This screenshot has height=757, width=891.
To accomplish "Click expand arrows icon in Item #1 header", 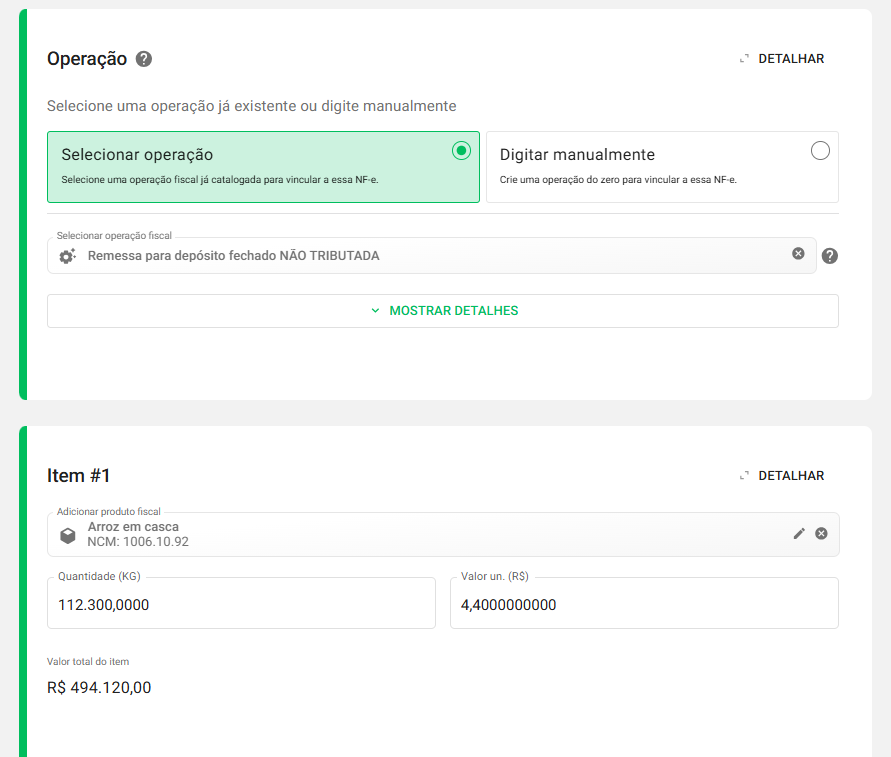I will click(x=743, y=476).
